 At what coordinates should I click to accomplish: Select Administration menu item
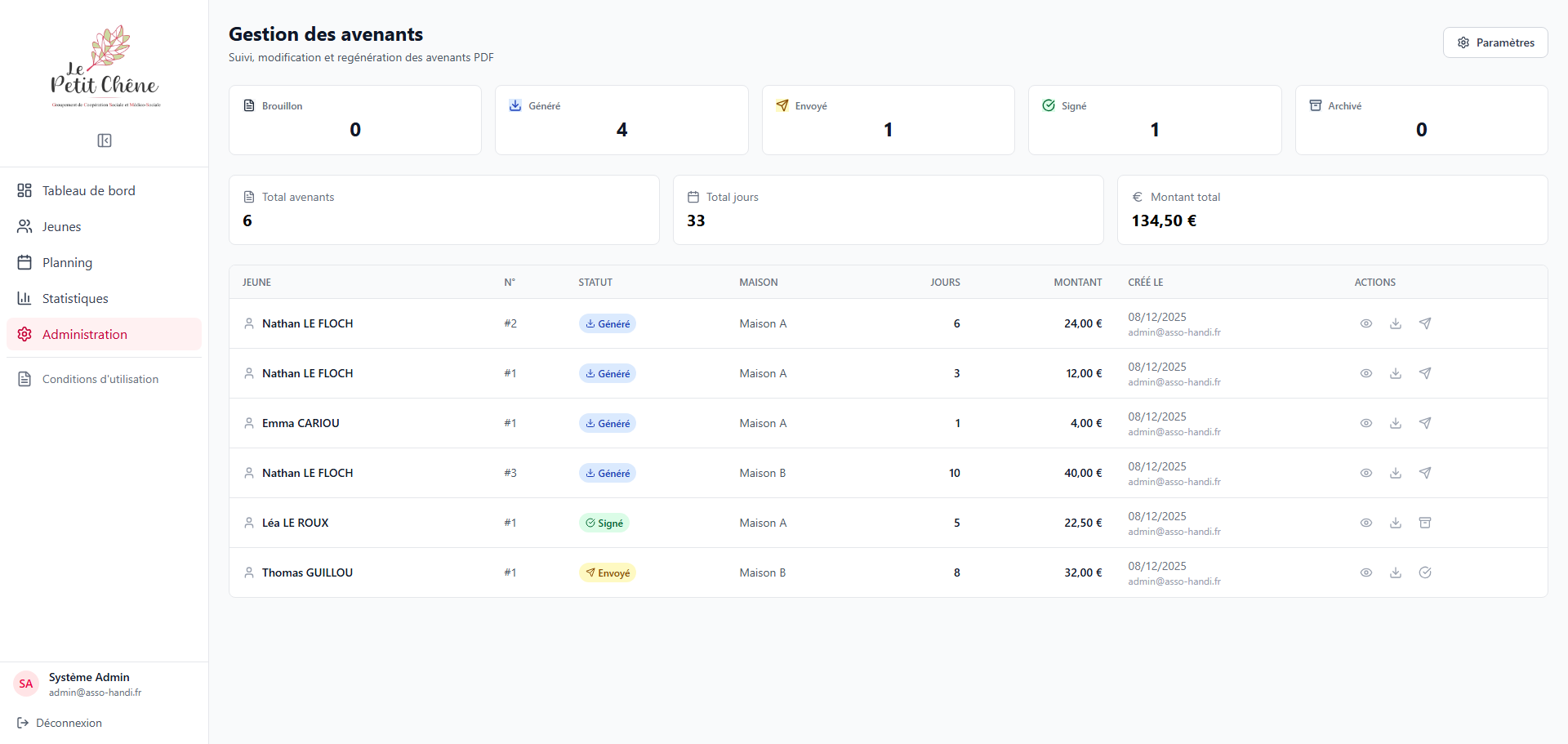click(104, 334)
